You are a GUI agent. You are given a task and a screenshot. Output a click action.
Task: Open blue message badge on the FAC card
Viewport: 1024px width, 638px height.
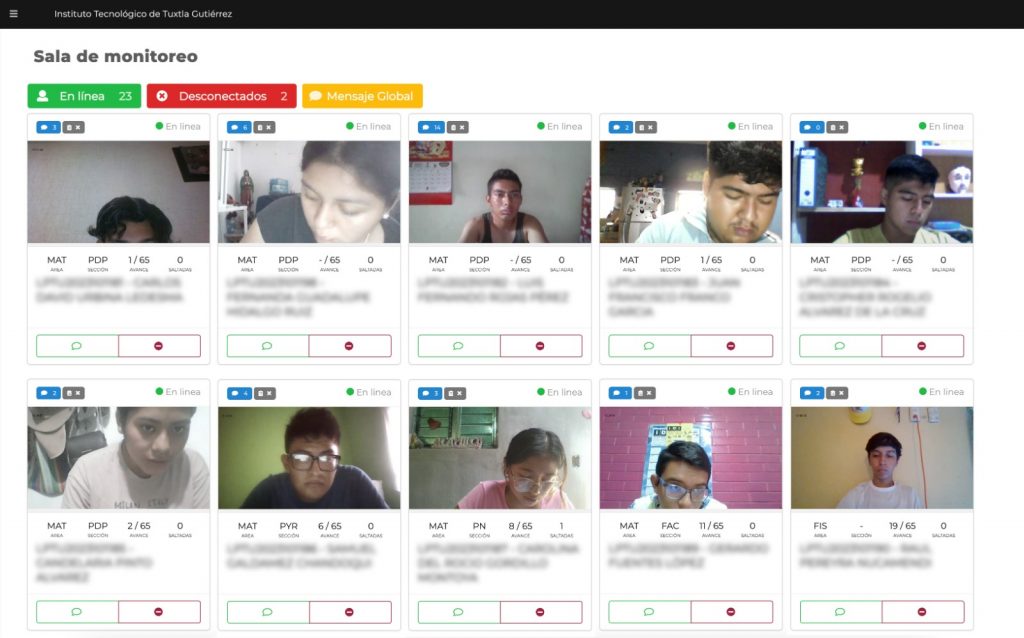[621, 393]
